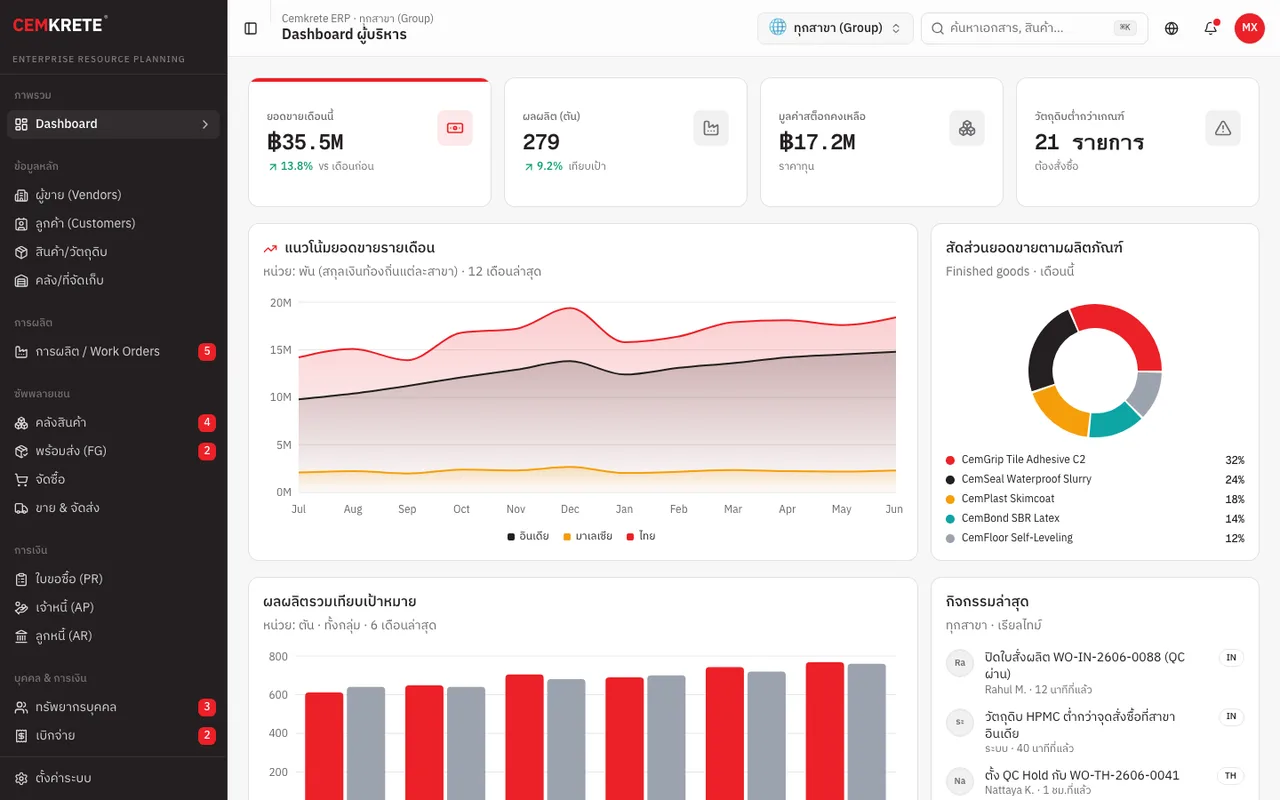This screenshot has width=1280, height=800.
Task: Click the globe language icon
Action: point(1172,28)
